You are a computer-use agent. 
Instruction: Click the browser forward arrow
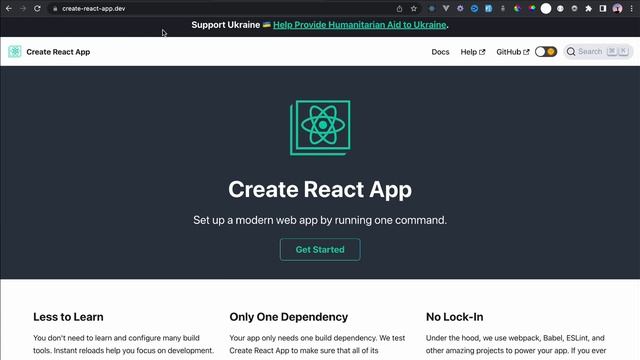[23, 9]
